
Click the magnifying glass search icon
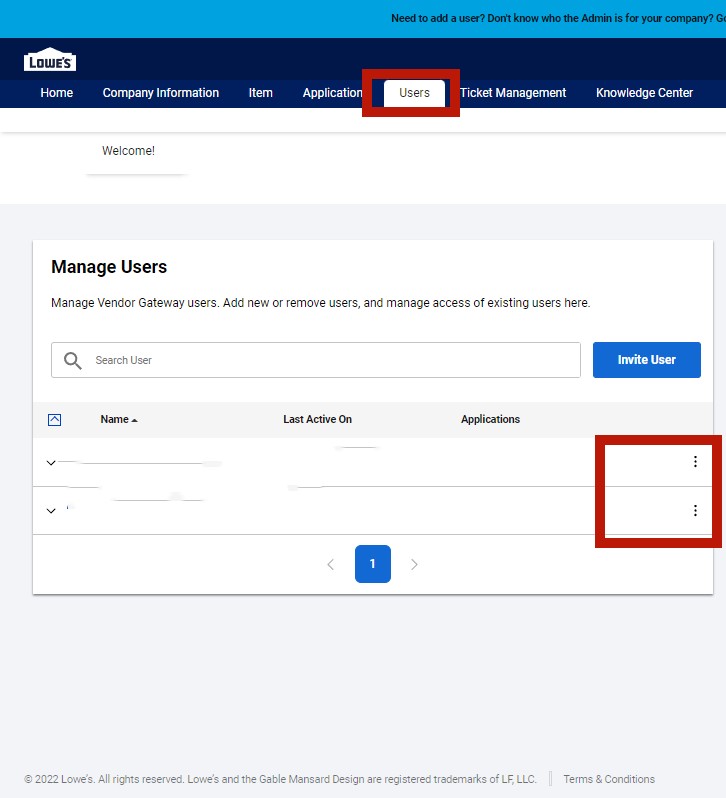tap(72, 360)
